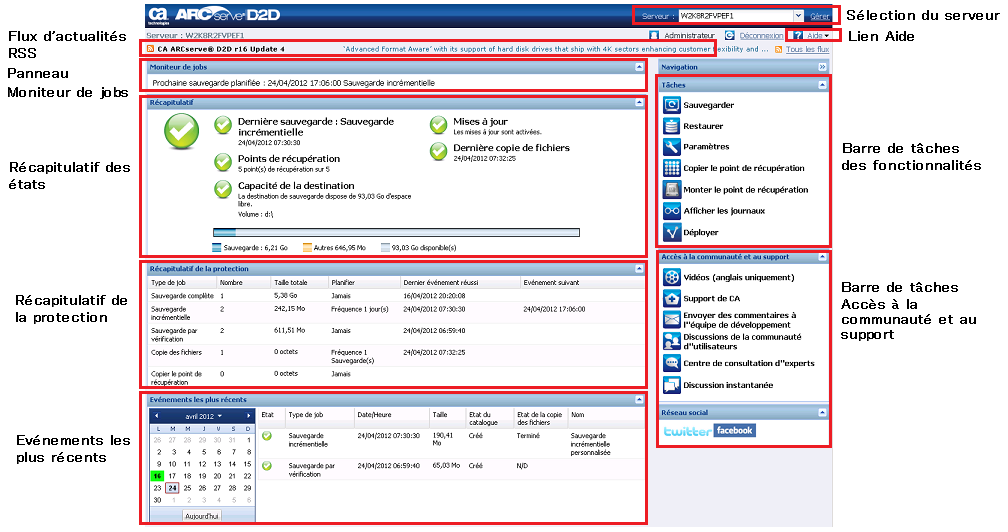Image resolution: width=1008 pixels, height=532 pixels.
Task: Click the Administrateur user icon
Action: click(654, 35)
